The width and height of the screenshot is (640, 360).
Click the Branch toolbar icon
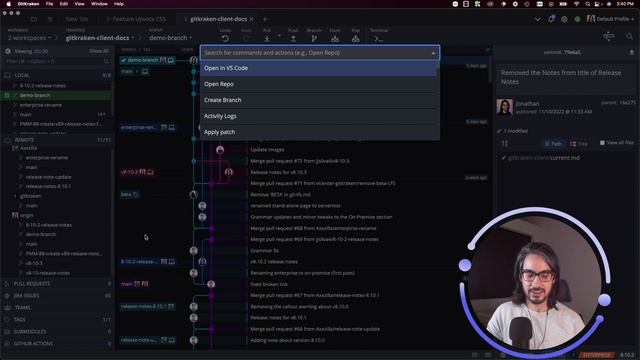pos(314,38)
